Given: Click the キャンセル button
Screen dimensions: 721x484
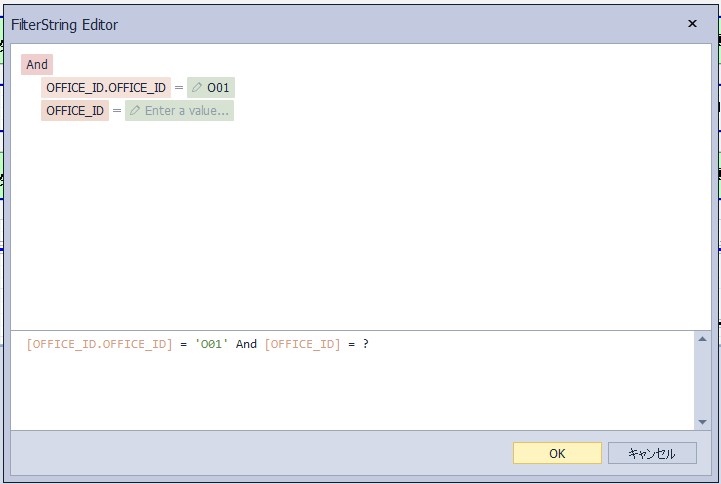Looking at the screenshot, I should (x=652, y=453).
